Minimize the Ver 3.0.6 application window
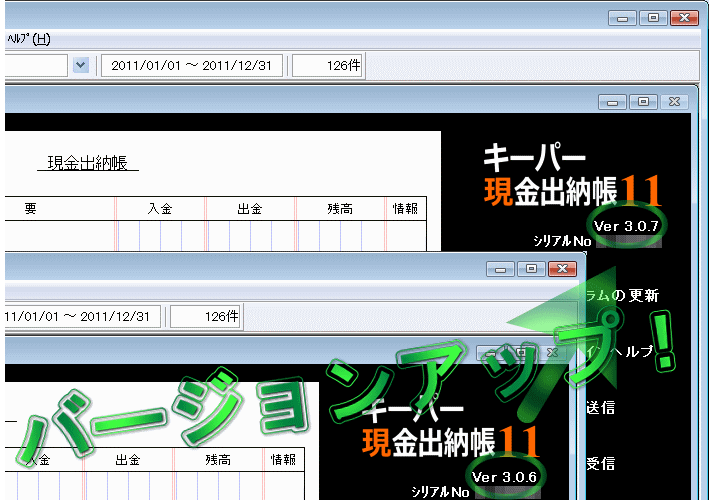 pyautogui.click(x=500, y=269)
